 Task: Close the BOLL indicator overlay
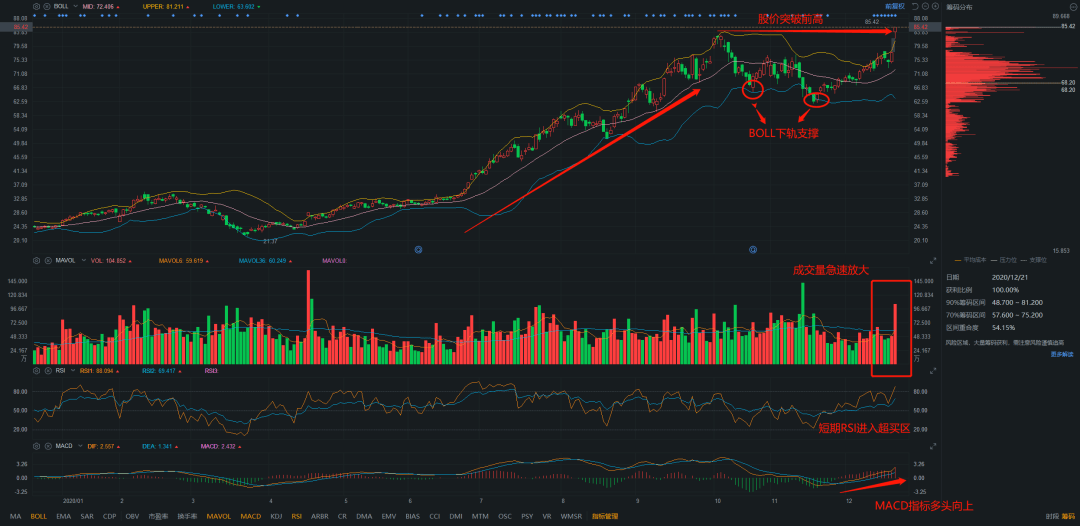45,6
